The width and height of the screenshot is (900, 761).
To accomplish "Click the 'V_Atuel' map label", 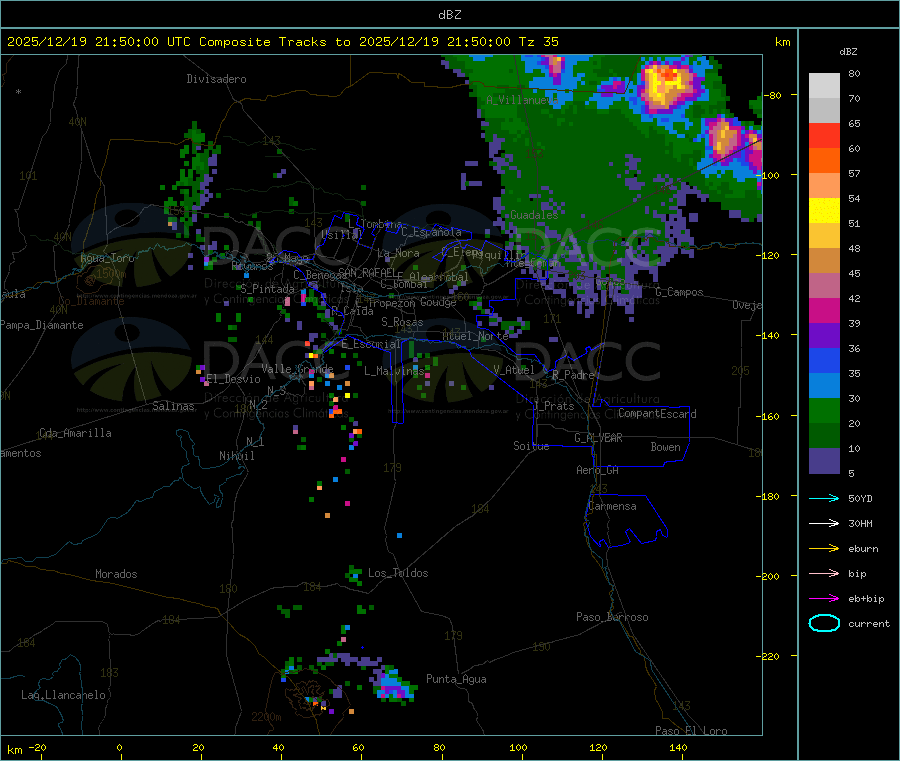I will [x=514, y=370].
